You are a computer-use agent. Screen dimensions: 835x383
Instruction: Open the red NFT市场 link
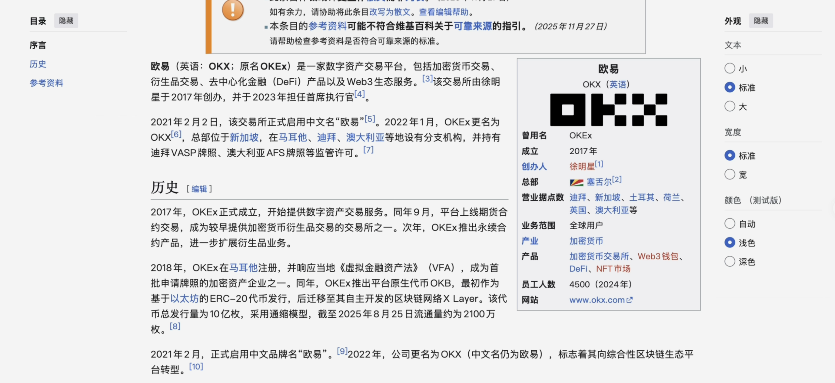[x=613, y=268]
